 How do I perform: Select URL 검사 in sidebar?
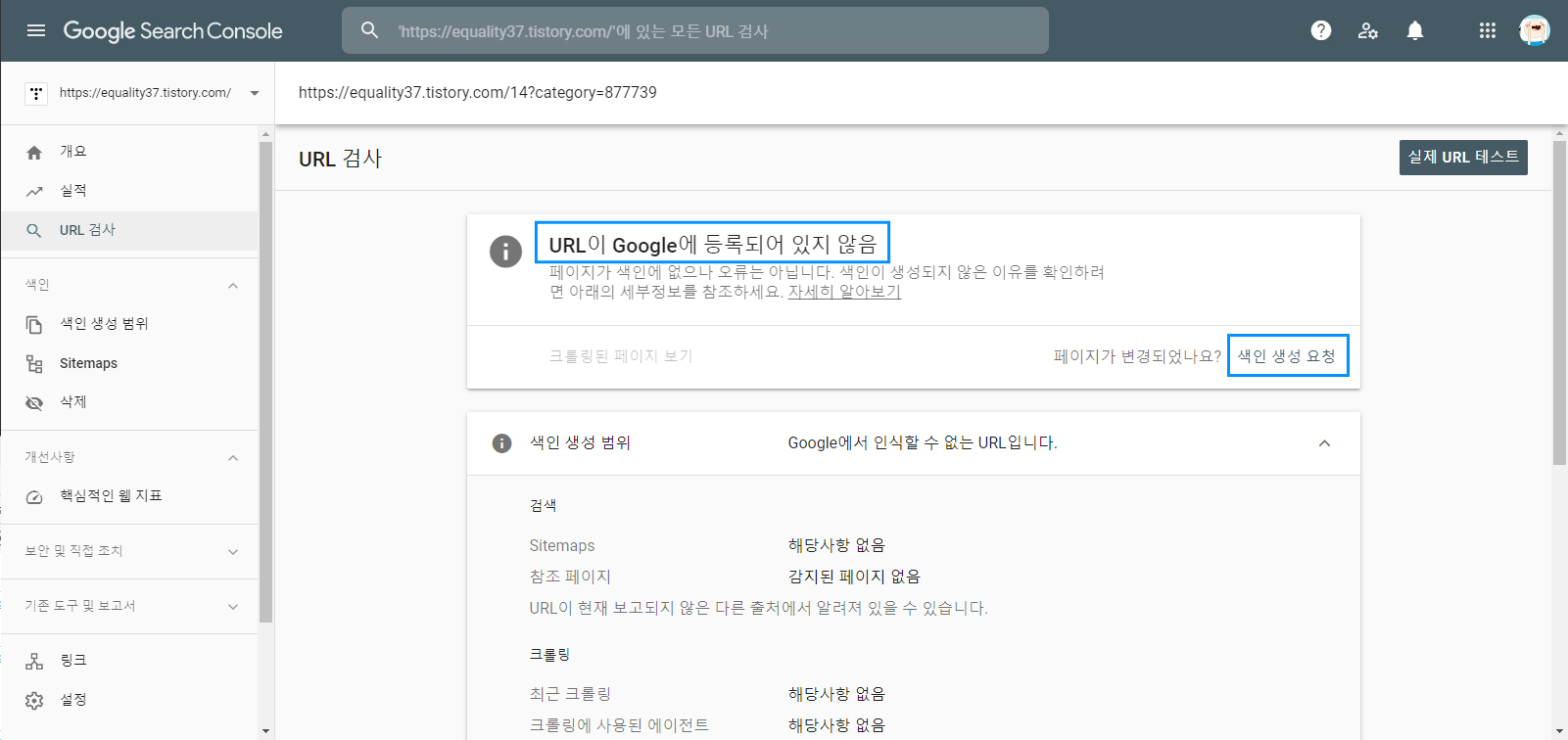tap(129, 230)
